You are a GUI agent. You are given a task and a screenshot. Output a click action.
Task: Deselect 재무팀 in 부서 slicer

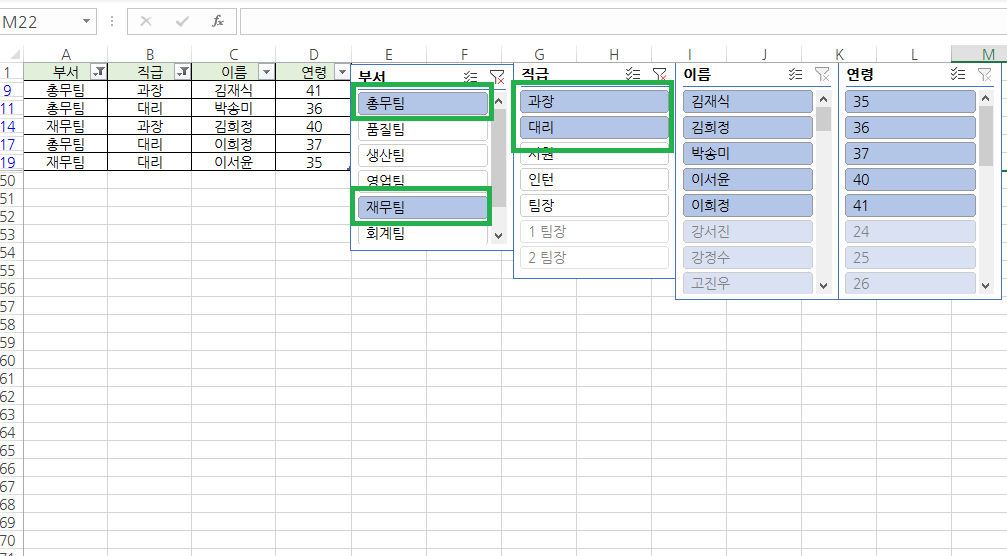[x=423, y=207]
